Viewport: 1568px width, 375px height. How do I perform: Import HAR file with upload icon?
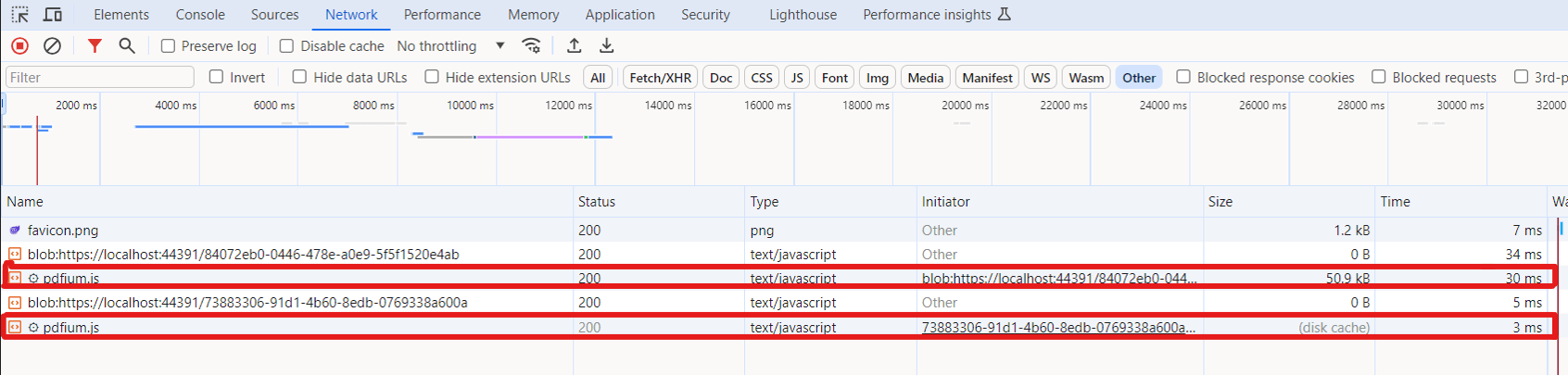(575, 45)
